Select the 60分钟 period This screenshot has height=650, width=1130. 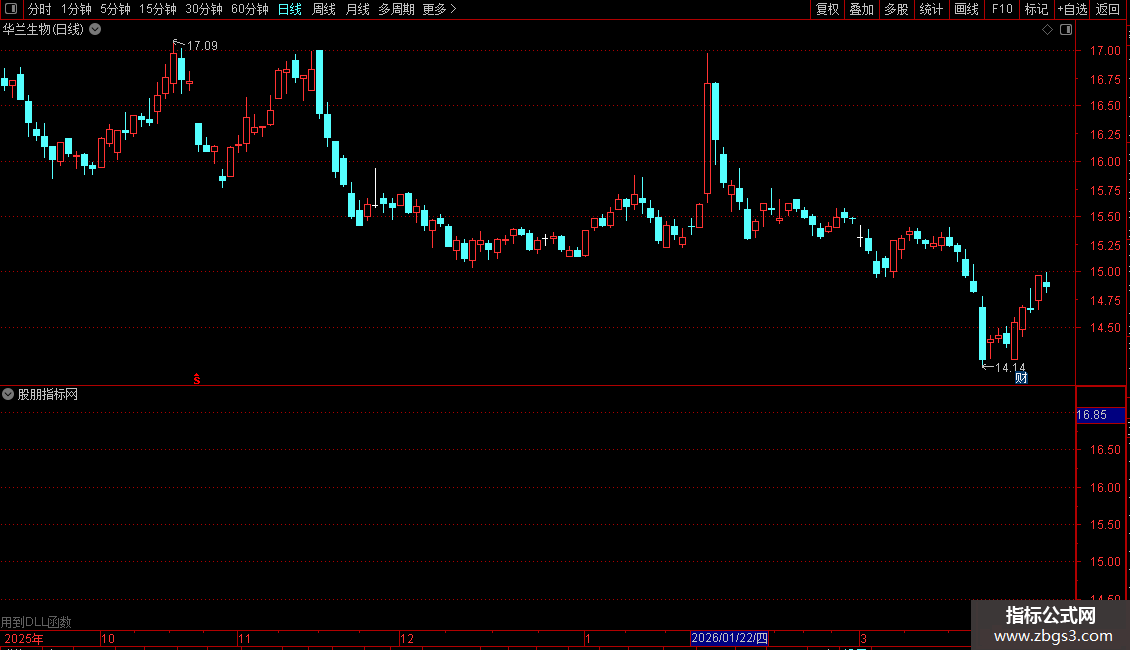click(249, 9)
